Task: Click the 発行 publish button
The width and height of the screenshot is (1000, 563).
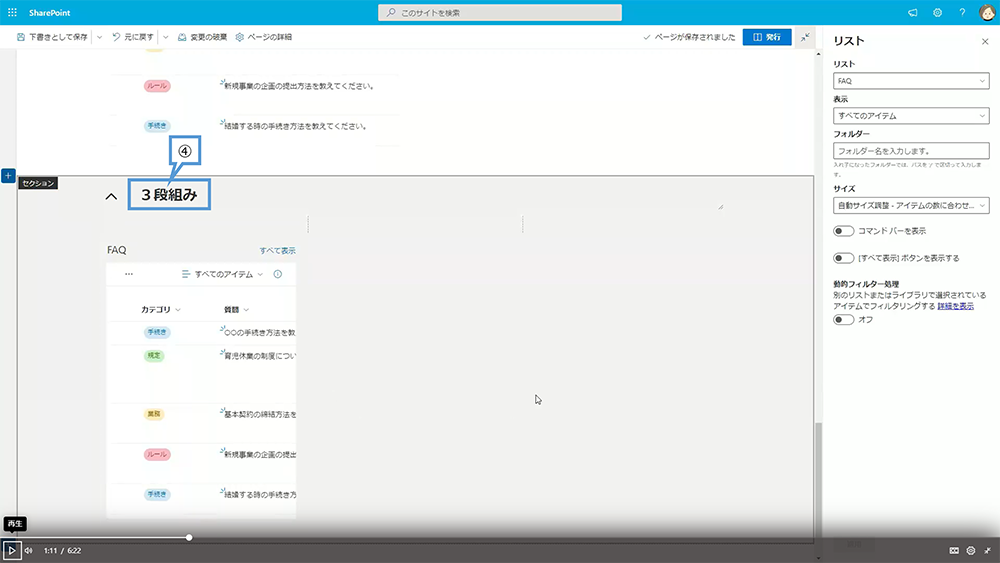Action: 767,37
